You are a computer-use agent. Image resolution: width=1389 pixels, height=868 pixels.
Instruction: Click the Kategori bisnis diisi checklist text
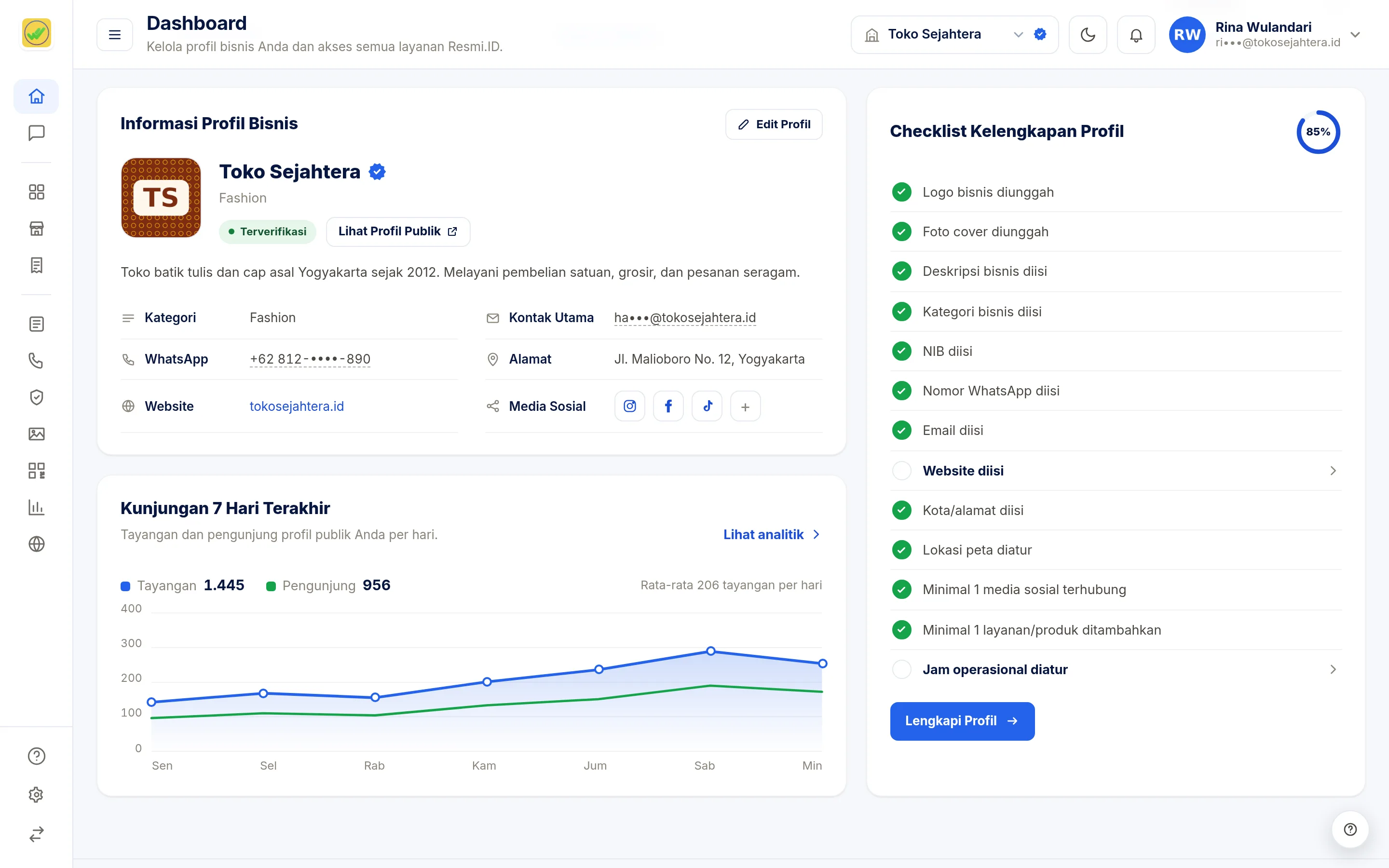(981, 311)
